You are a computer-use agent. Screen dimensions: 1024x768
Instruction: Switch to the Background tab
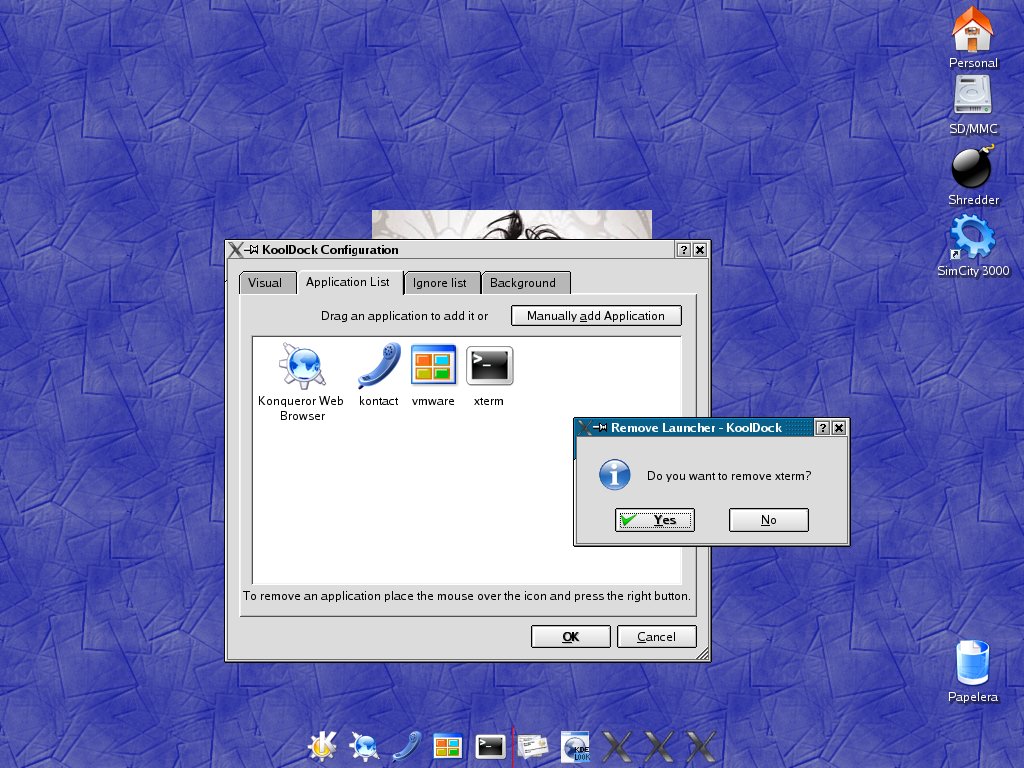[522, 283]
